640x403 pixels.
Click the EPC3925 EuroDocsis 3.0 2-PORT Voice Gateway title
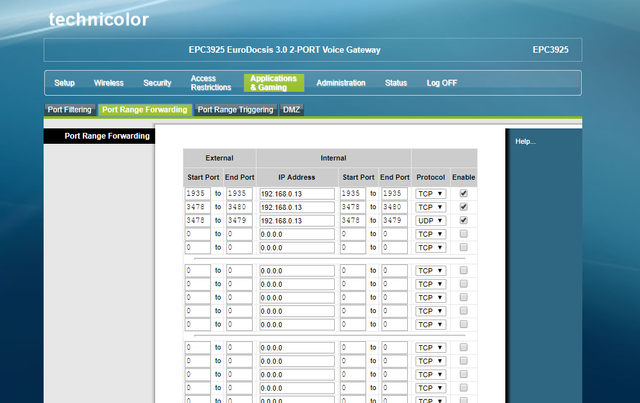(284, 50)
